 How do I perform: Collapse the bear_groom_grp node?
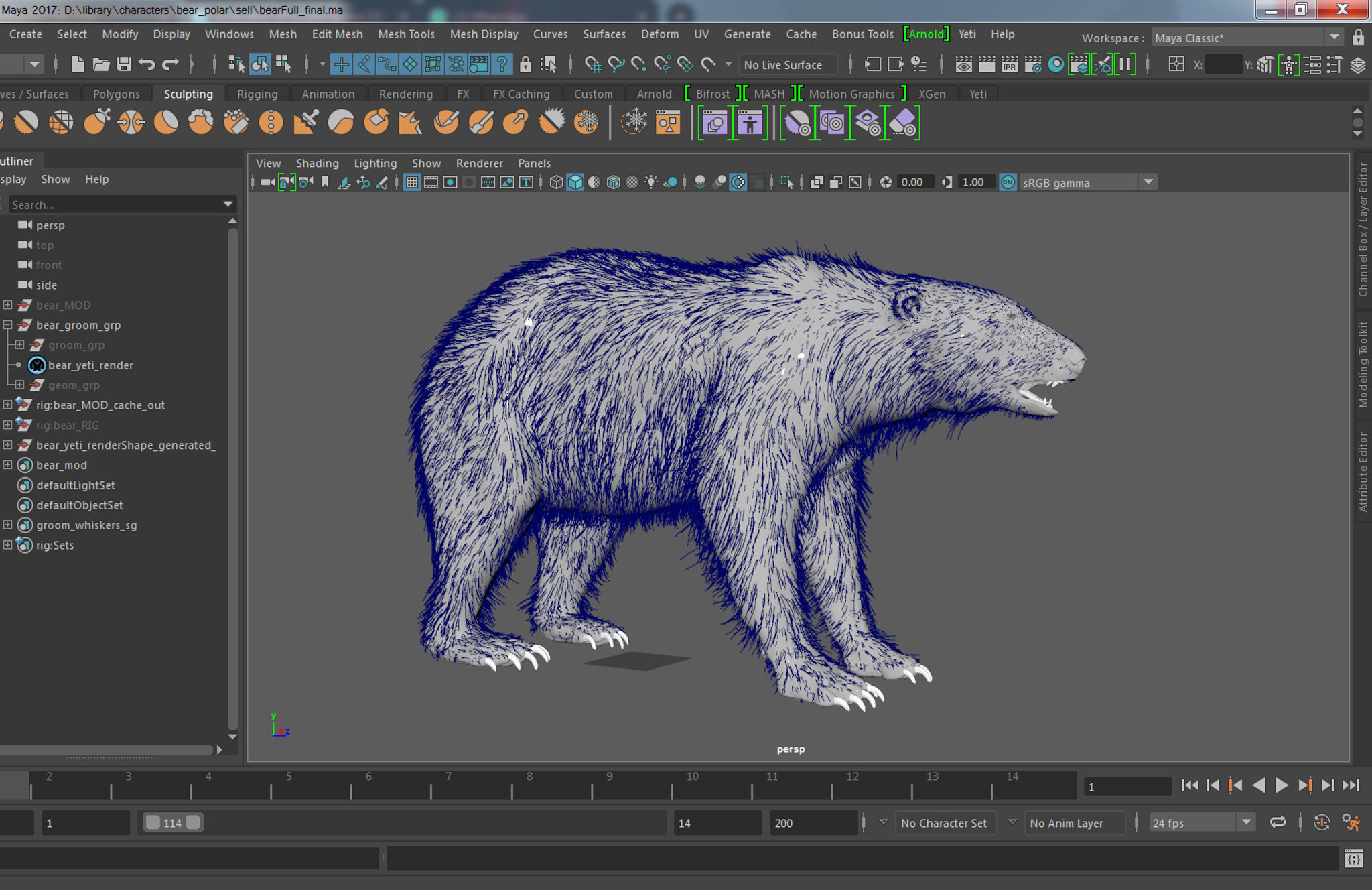click(7, 325)
